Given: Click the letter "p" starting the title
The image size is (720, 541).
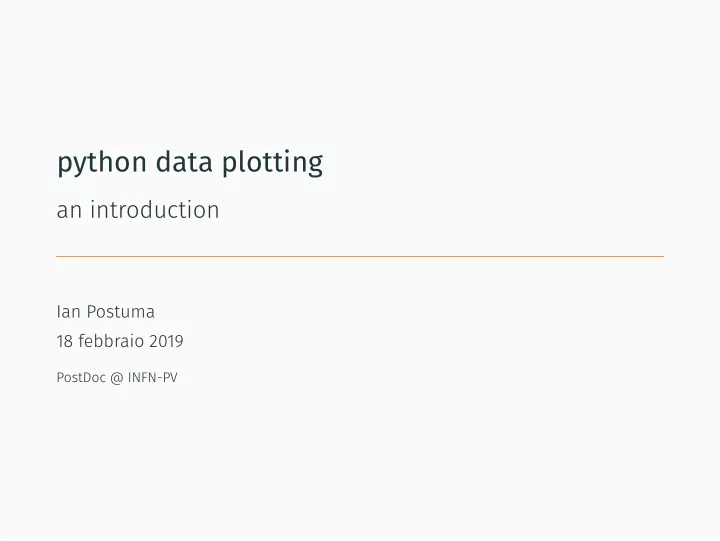Looking at the screenshot, I should 64,165.
